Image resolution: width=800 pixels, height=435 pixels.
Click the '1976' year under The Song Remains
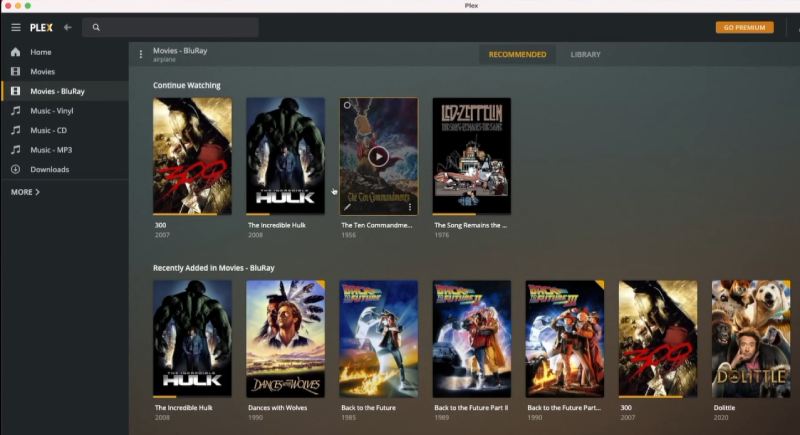(442, 235)
